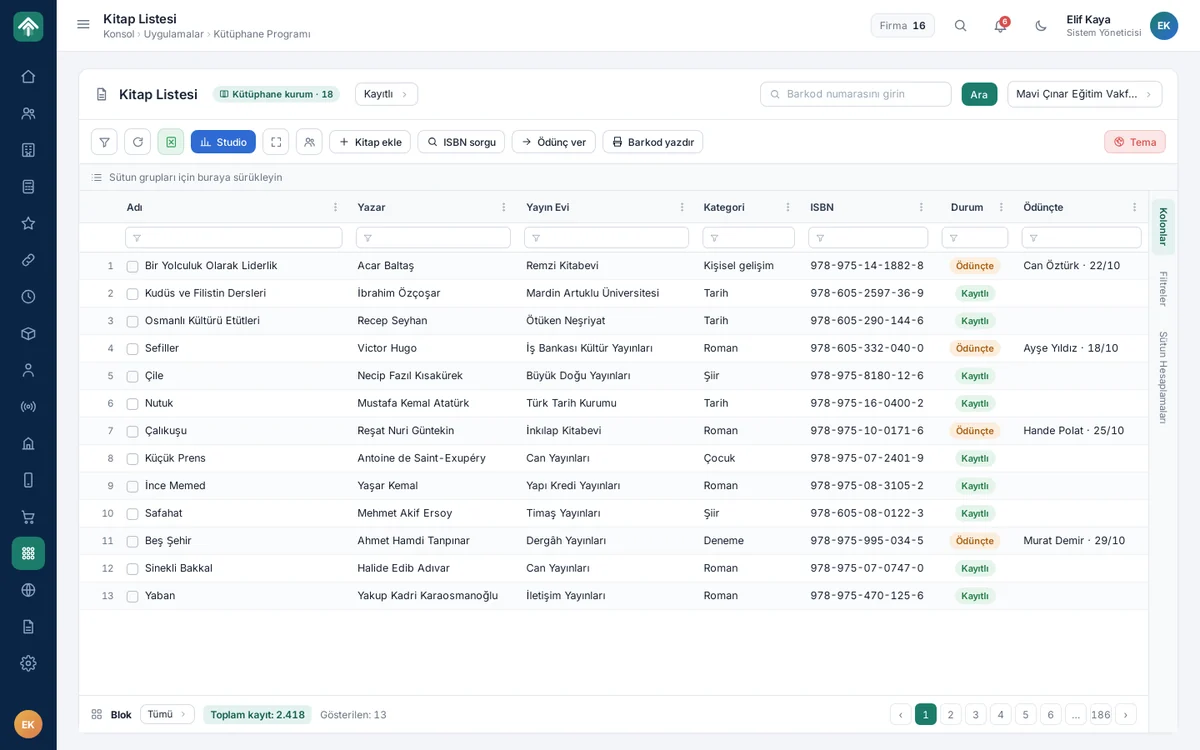Open the filter funnel toolbar icon
The height and width of the screenshot is (750, 1200).
104,142
